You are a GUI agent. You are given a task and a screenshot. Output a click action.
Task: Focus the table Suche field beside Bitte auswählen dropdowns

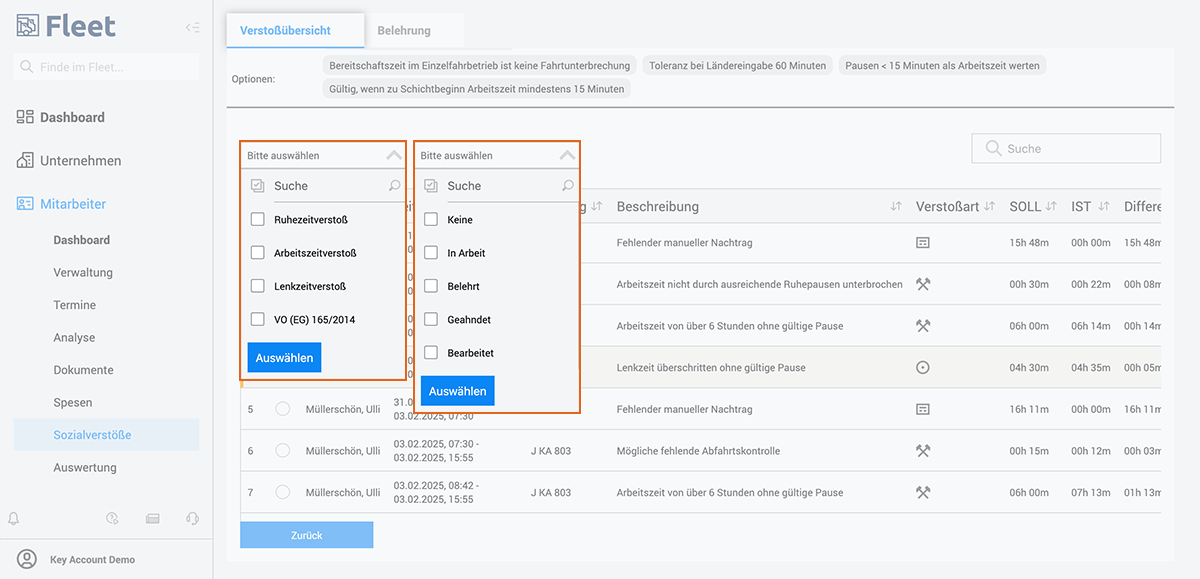click(x=1066, y=148)
